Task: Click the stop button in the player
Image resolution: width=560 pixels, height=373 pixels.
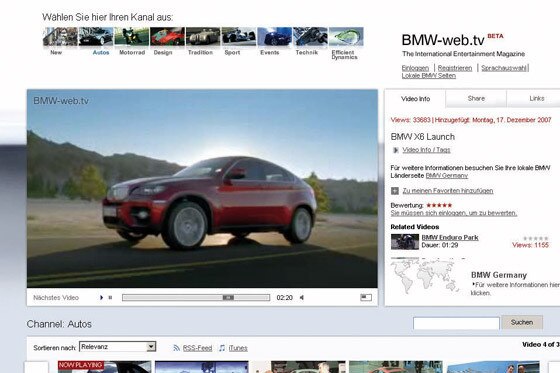Action: (110, 297)
